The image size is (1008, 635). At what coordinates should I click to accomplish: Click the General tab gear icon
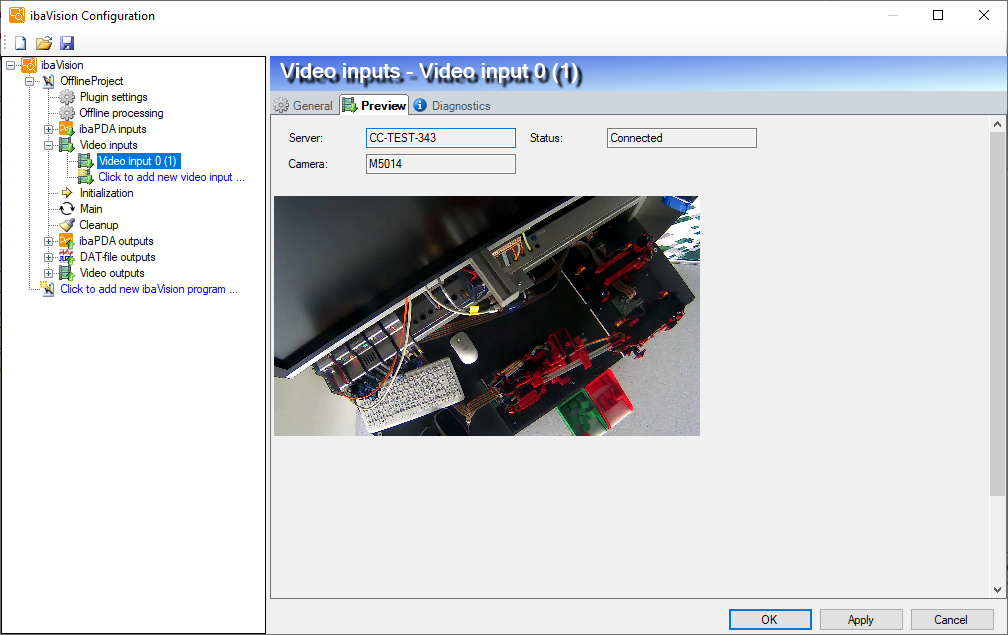pos(281,105)
